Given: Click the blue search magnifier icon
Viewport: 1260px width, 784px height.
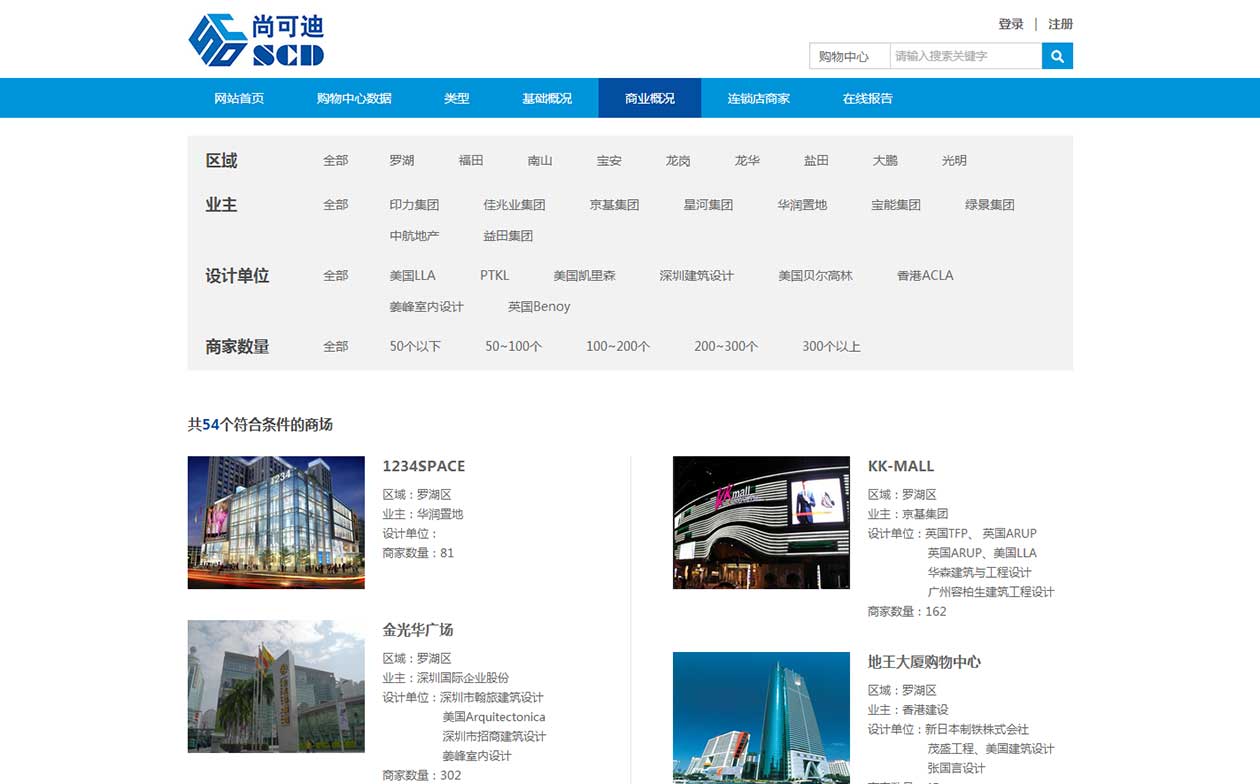Looking at the screenshot, I should tap(1057, 56).
